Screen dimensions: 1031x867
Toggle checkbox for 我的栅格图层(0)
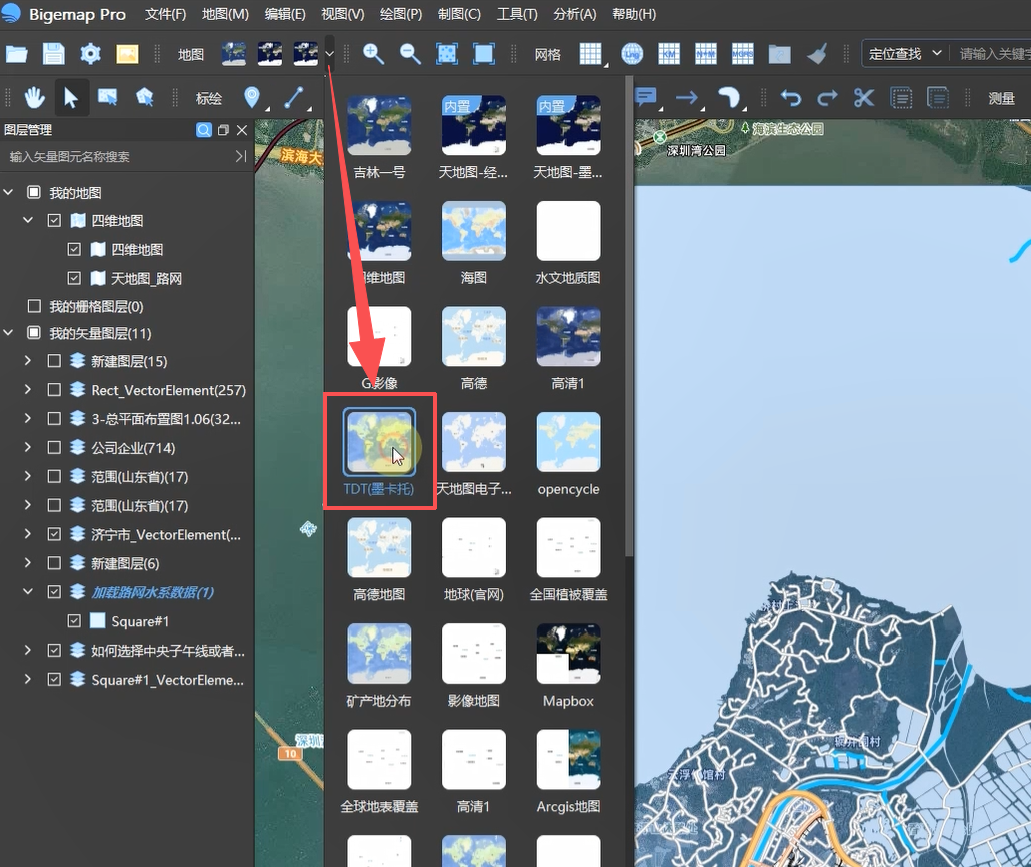34,306
